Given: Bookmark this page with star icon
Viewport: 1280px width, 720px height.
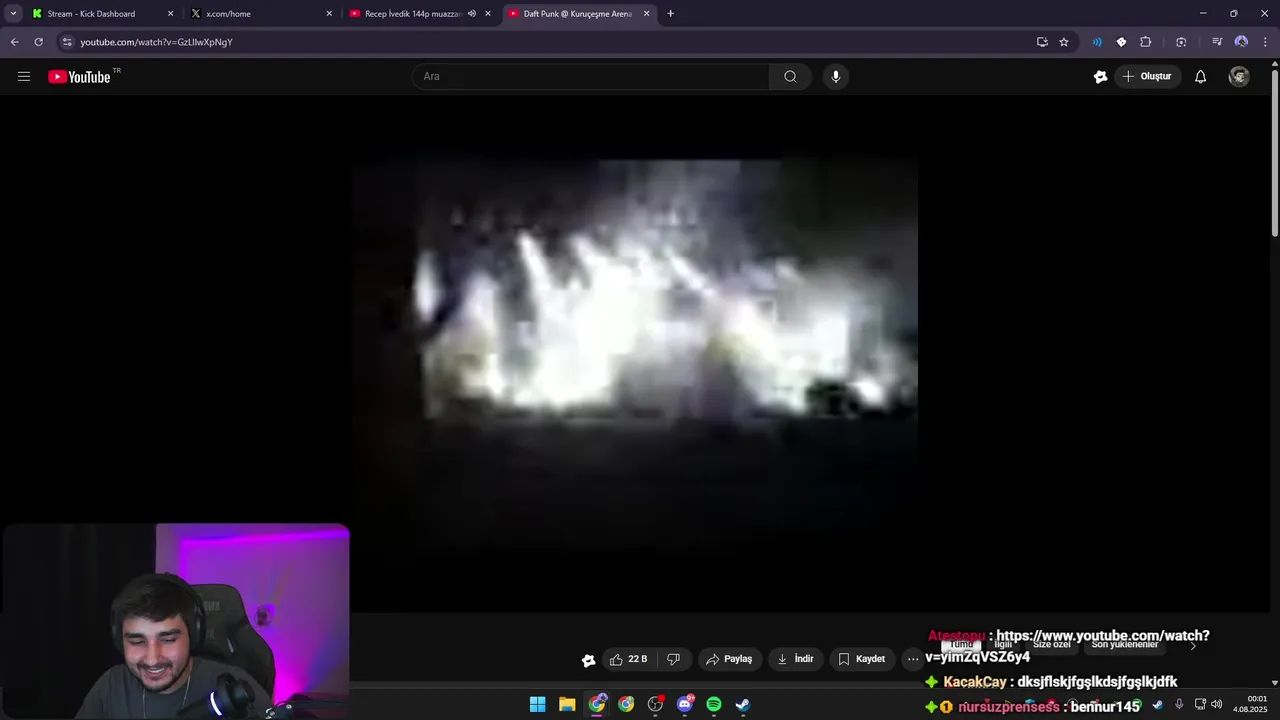Looking at the screenshot, I should (x=1064, y=42).
